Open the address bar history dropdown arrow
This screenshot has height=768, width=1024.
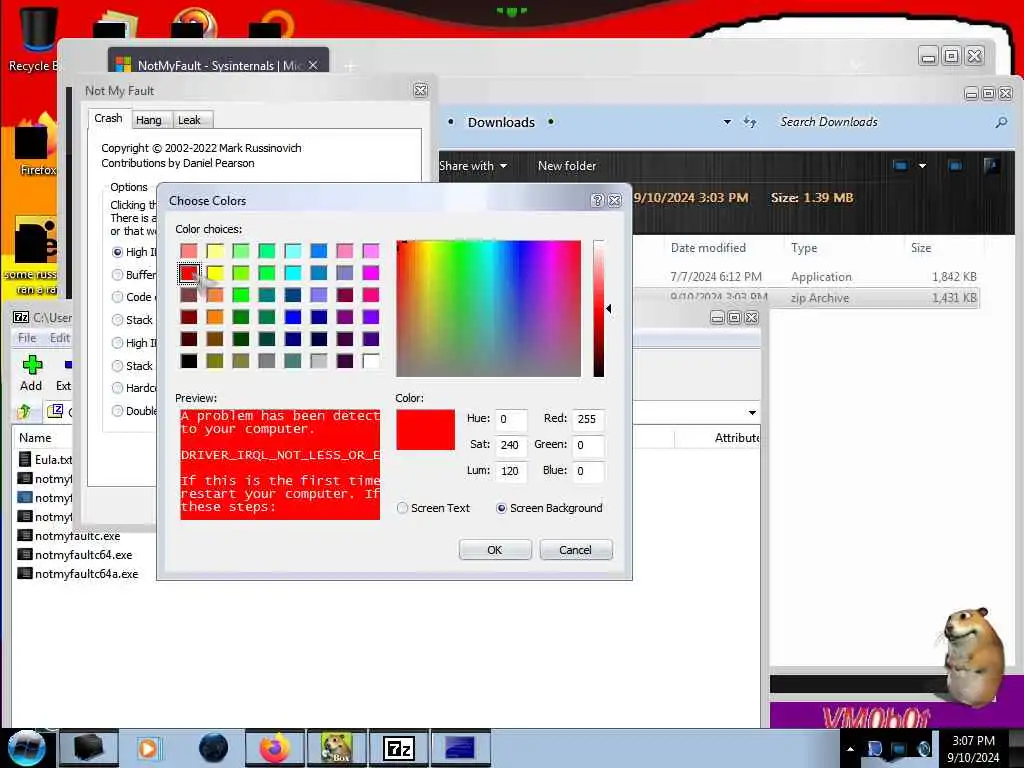point(727,122)
